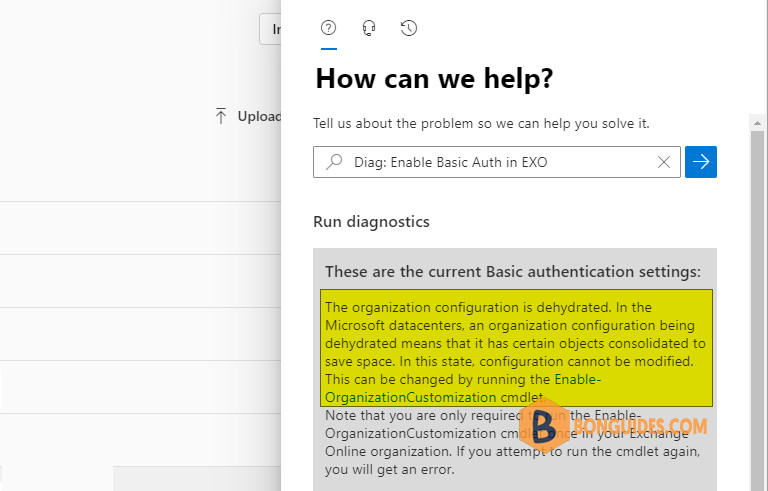The image size is (768, 491).
Task: Open the contact support headset tab
Action: [x=369, y=28]
